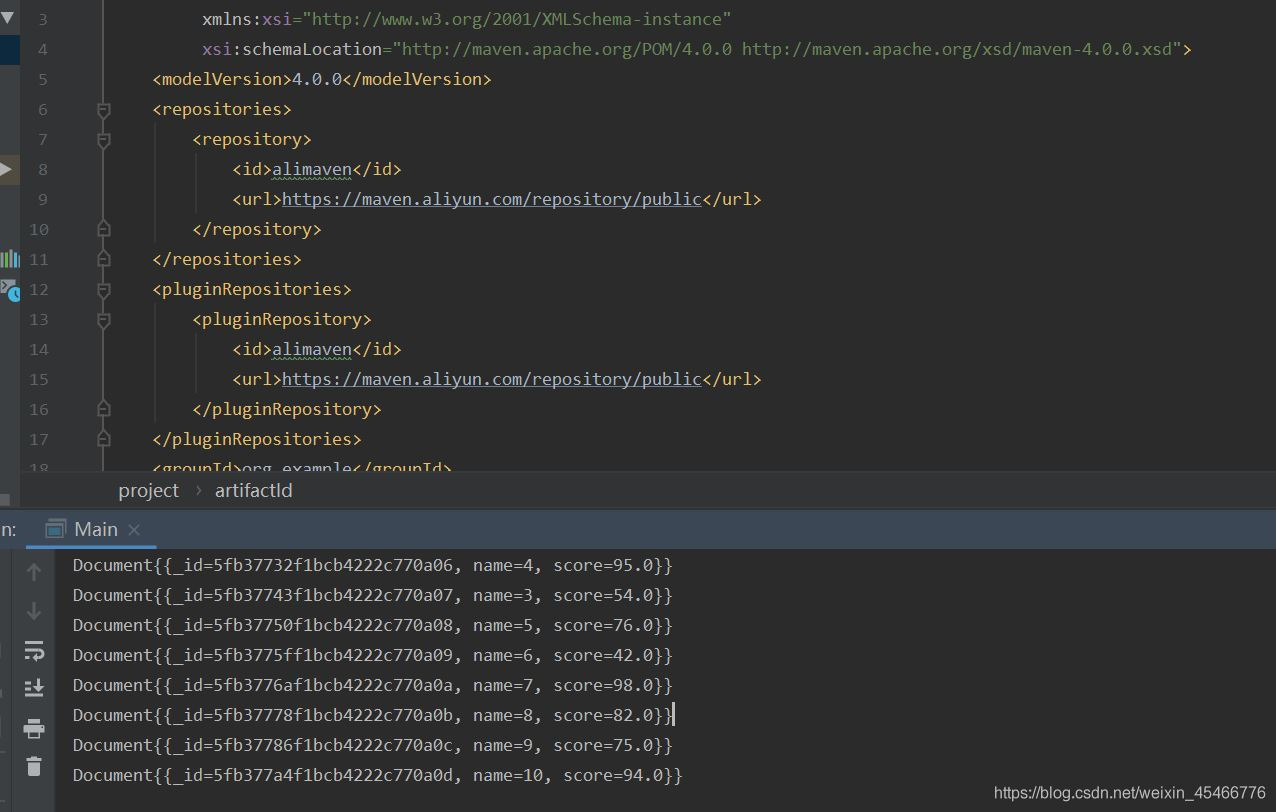
Task: Click line number 14 in the gutter
Action: pyautogui.click(x=38, y=349)
